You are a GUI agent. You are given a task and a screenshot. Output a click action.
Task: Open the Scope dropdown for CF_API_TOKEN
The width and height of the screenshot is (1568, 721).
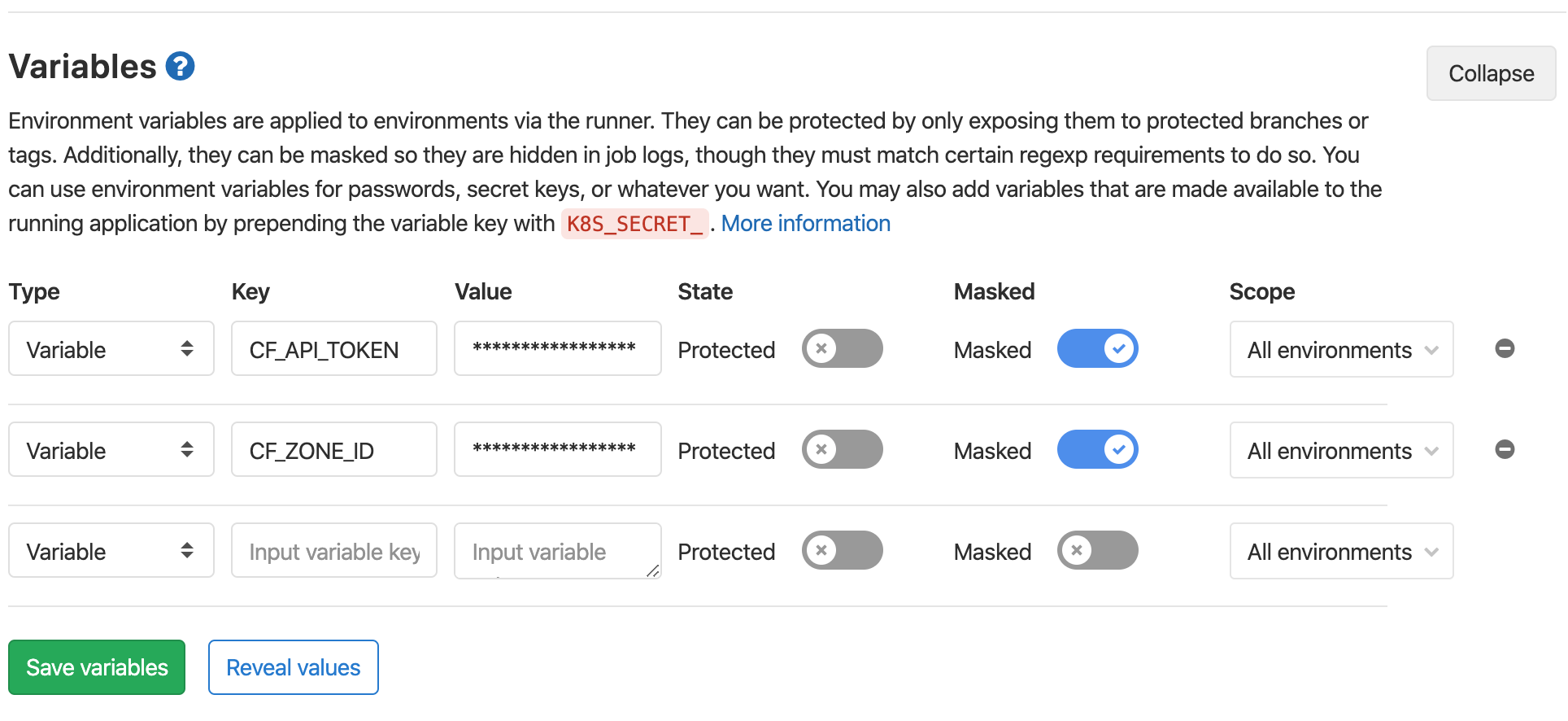pyautogui.click(x=1340, y=349)
